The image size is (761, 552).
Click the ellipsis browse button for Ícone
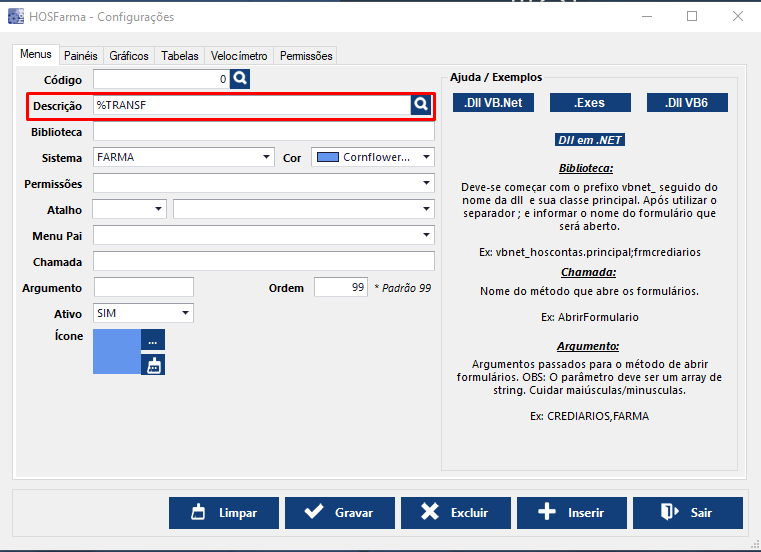coord(153,340)
